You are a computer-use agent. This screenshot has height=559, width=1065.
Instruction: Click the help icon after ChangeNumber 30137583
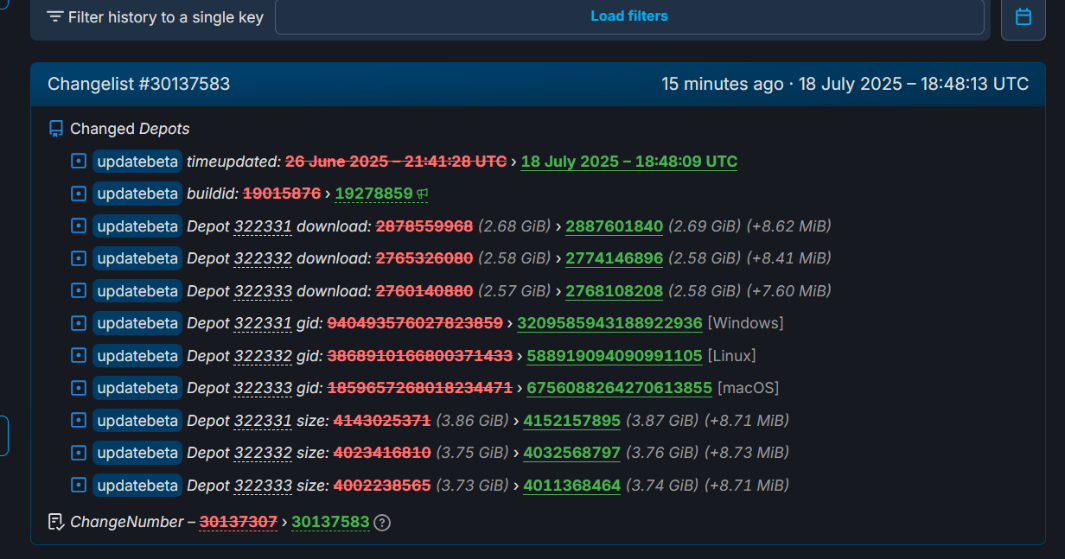382,522
